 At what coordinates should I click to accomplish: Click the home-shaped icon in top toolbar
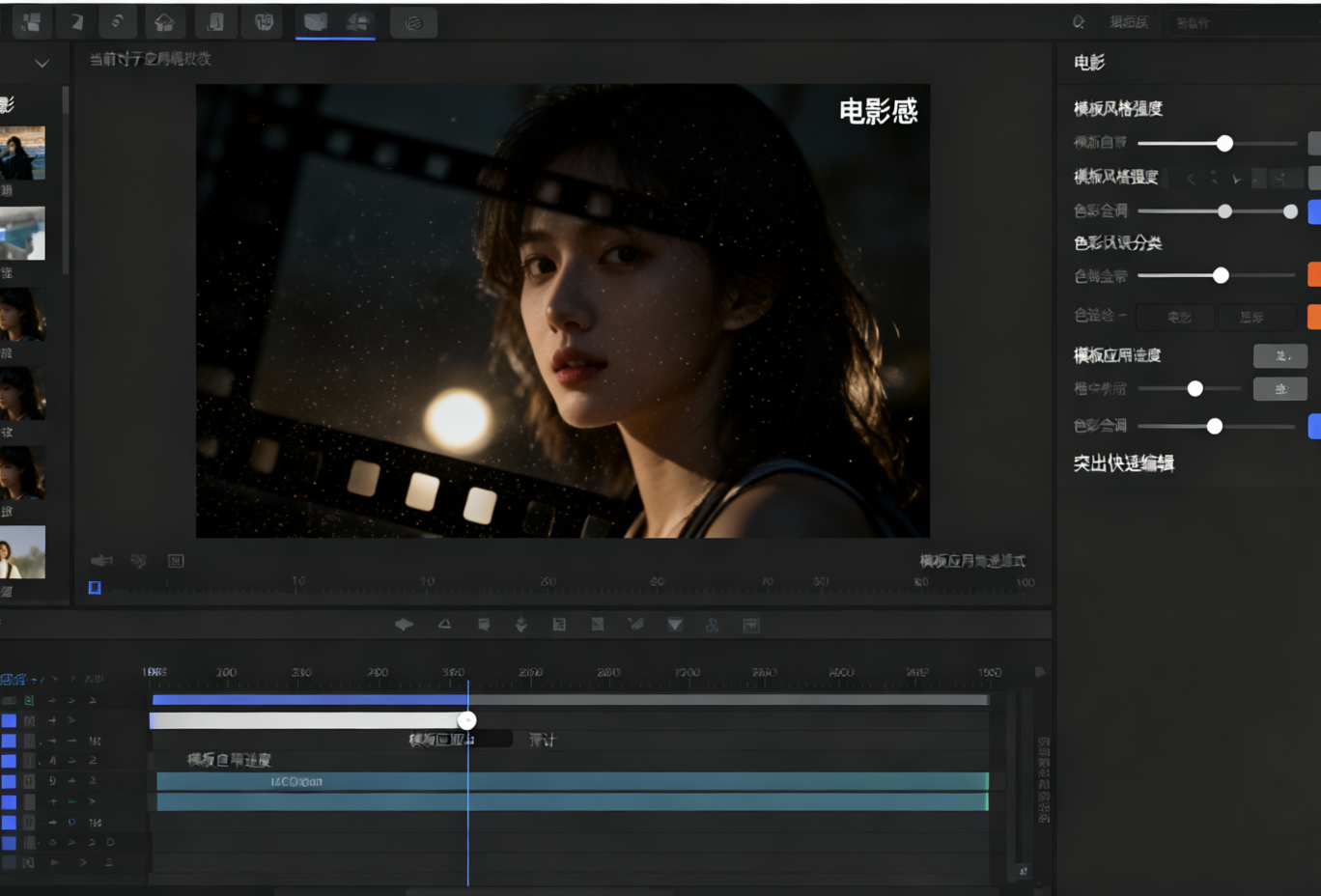tap(164, 22)
